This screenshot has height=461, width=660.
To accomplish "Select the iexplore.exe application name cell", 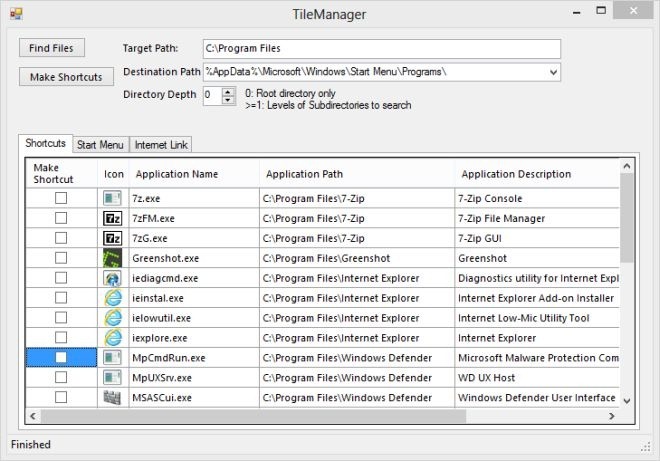I will tap(194, 338).
